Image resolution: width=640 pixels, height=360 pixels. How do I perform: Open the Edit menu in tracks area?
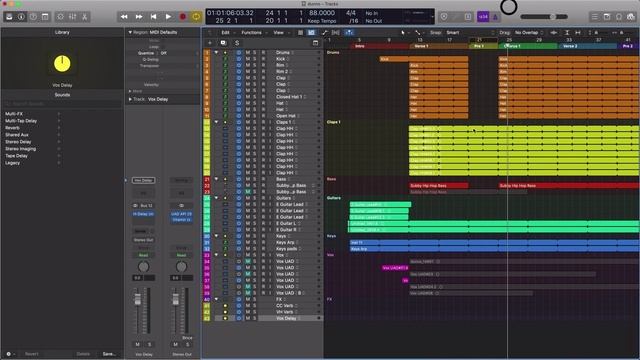point(225,33)
